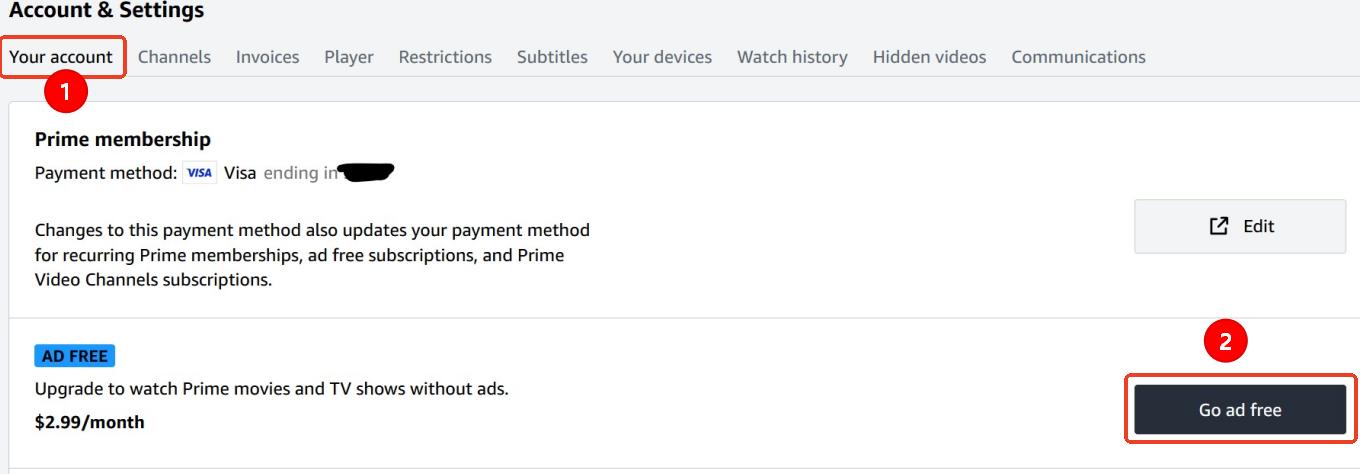1360x474 pixels.
Task: Click the Prime membership heading
Action: tap(123, 139)
